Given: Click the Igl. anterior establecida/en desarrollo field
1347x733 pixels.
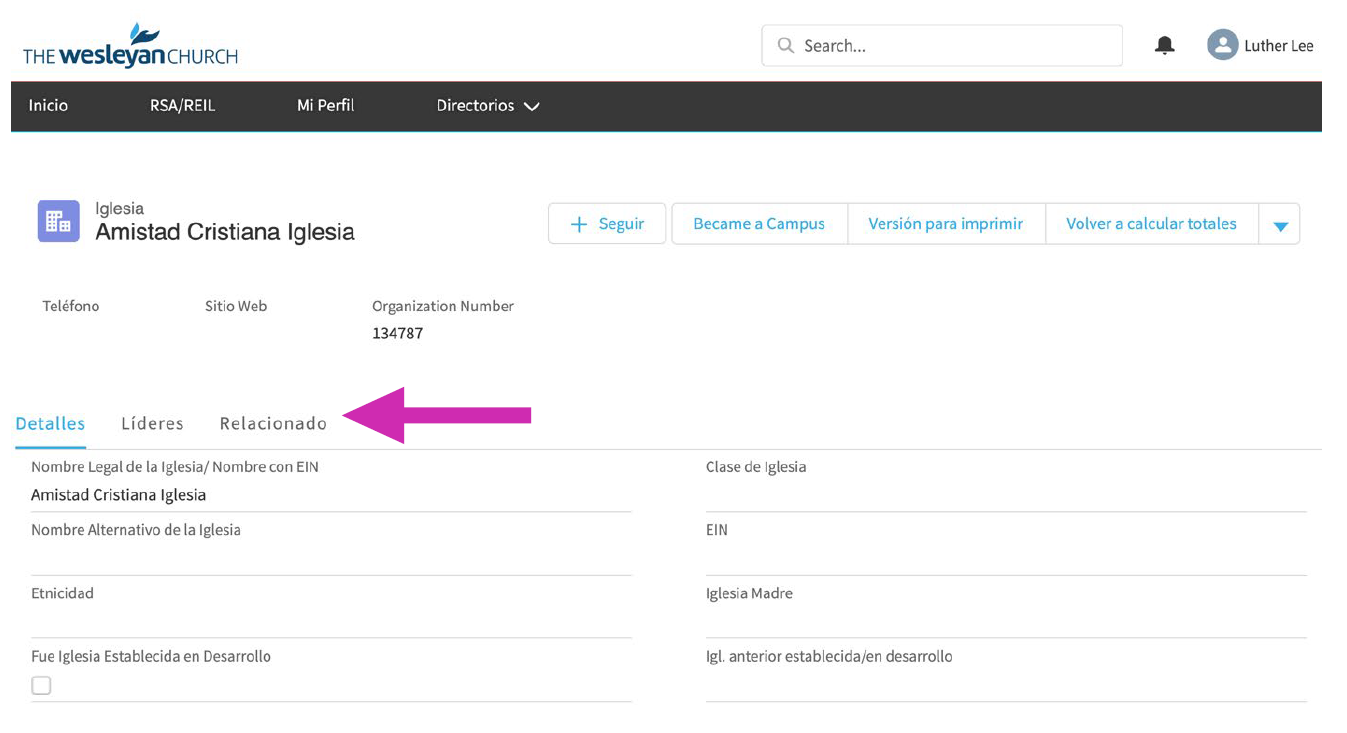Looking at the screenshot, I should 1006,675.
